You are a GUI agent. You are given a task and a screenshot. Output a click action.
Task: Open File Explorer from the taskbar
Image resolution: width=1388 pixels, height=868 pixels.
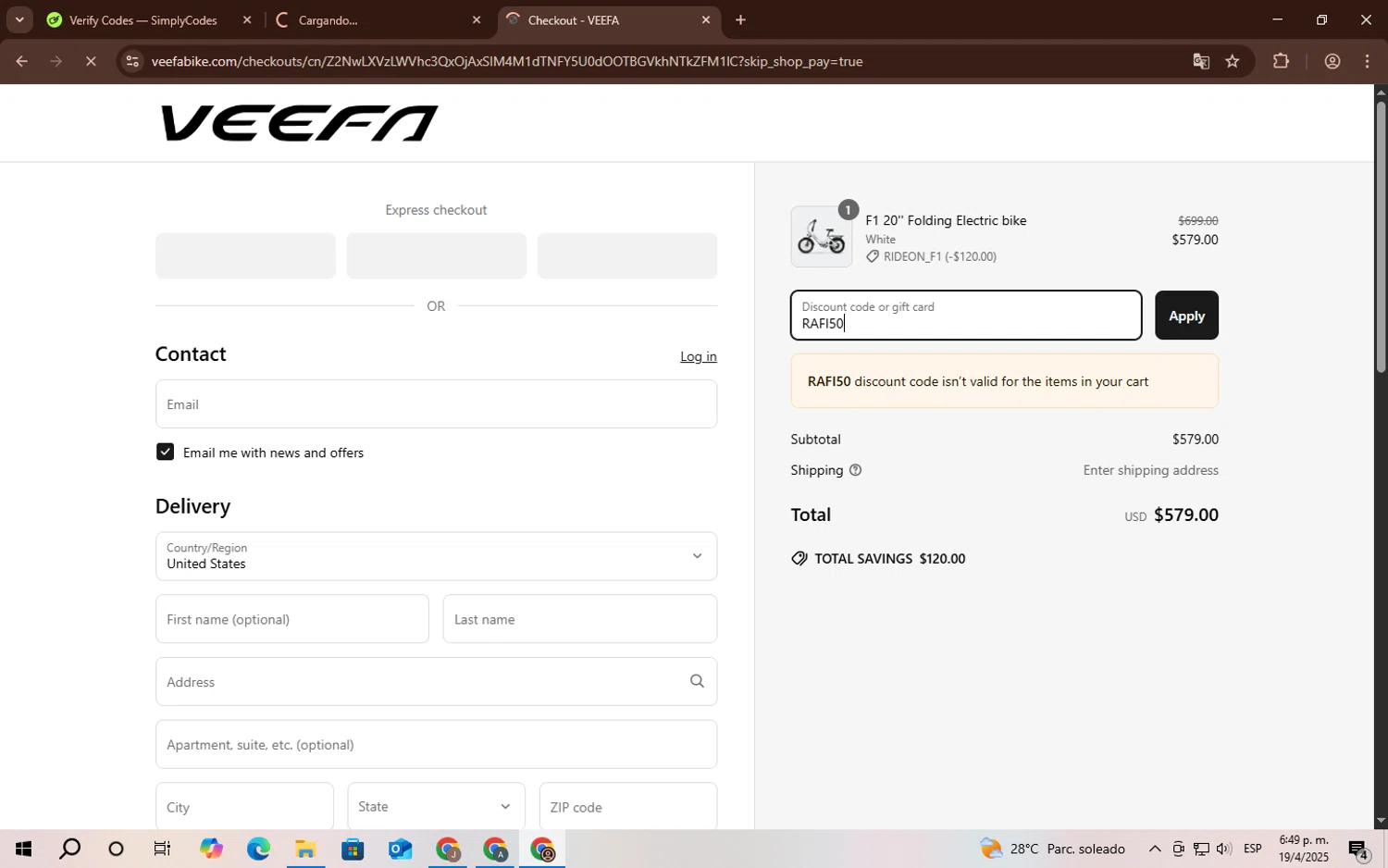[x=305, y=849]
